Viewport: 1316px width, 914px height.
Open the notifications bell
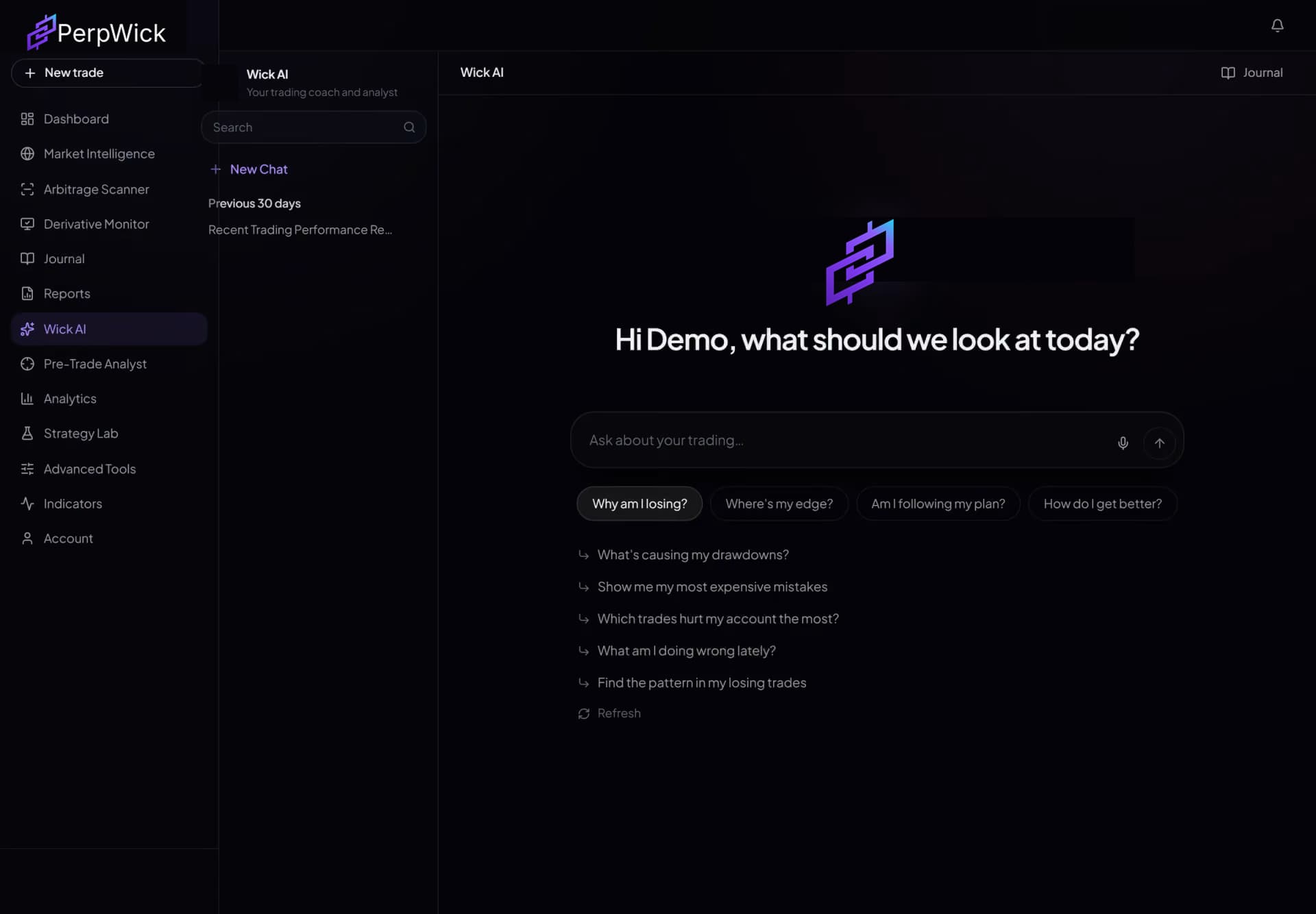click(1277, 25)
